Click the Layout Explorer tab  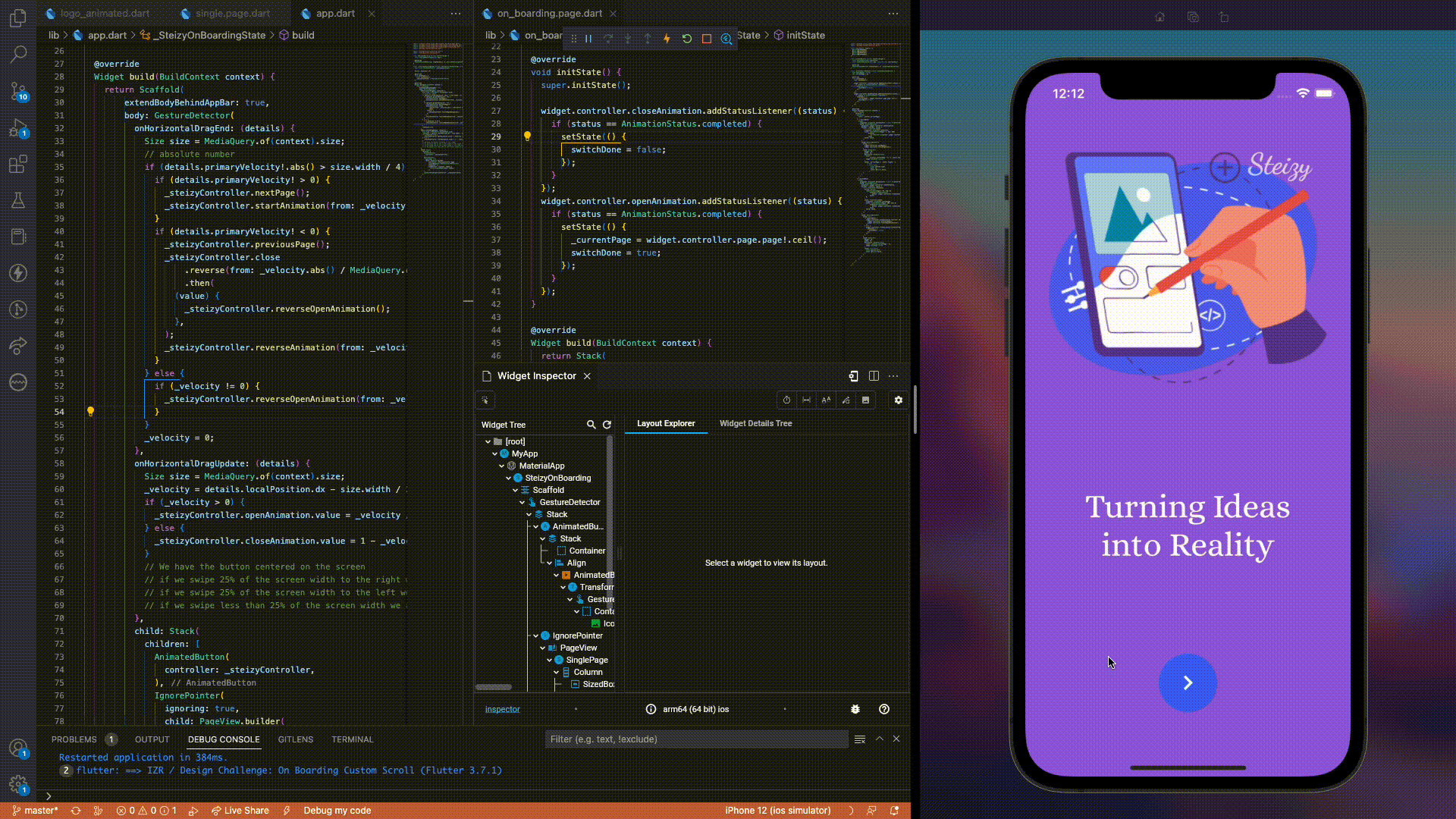[665, 423]
